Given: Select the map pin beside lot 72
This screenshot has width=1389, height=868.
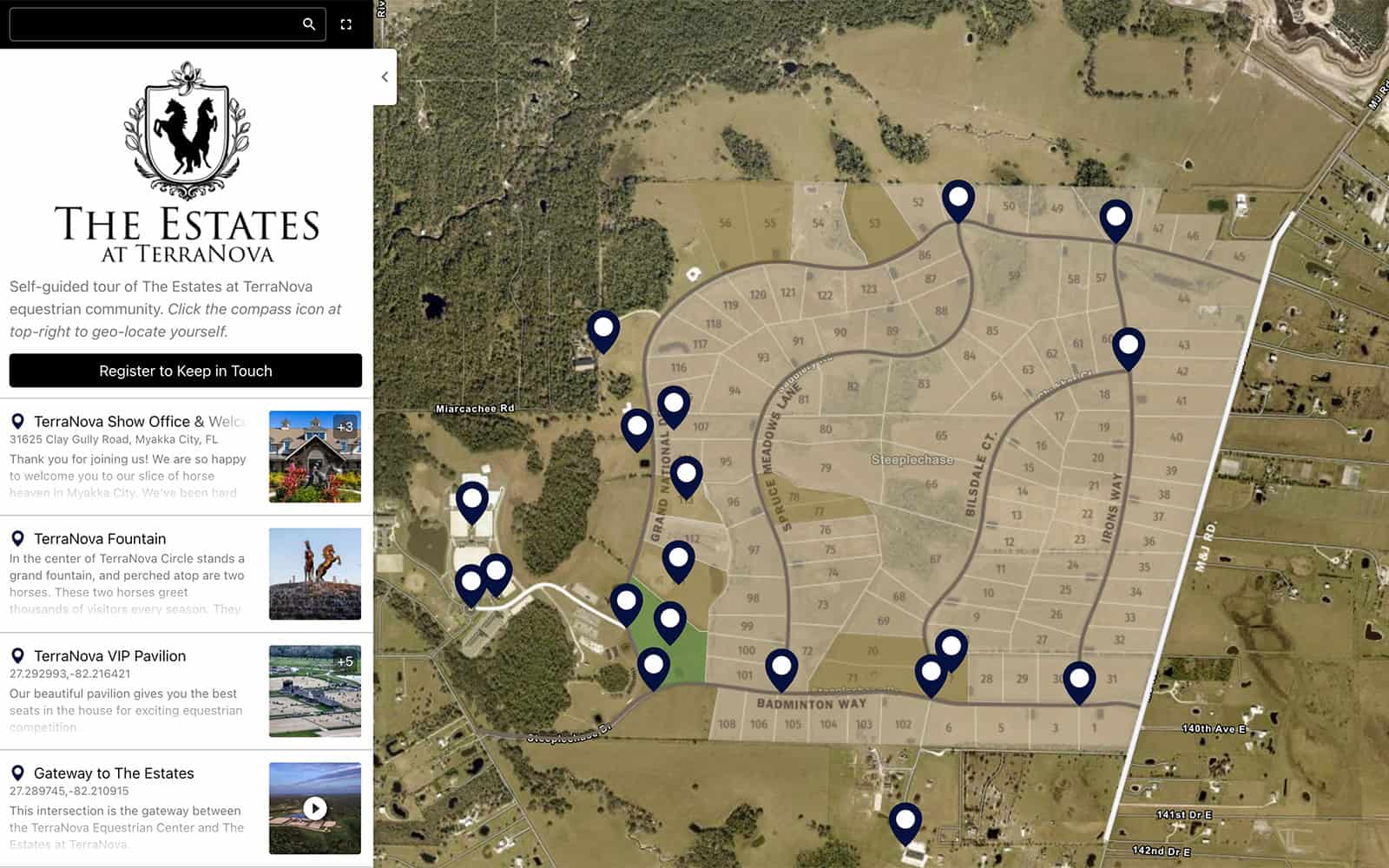Looking at the screenshot, I should click(x=781, y=671).
